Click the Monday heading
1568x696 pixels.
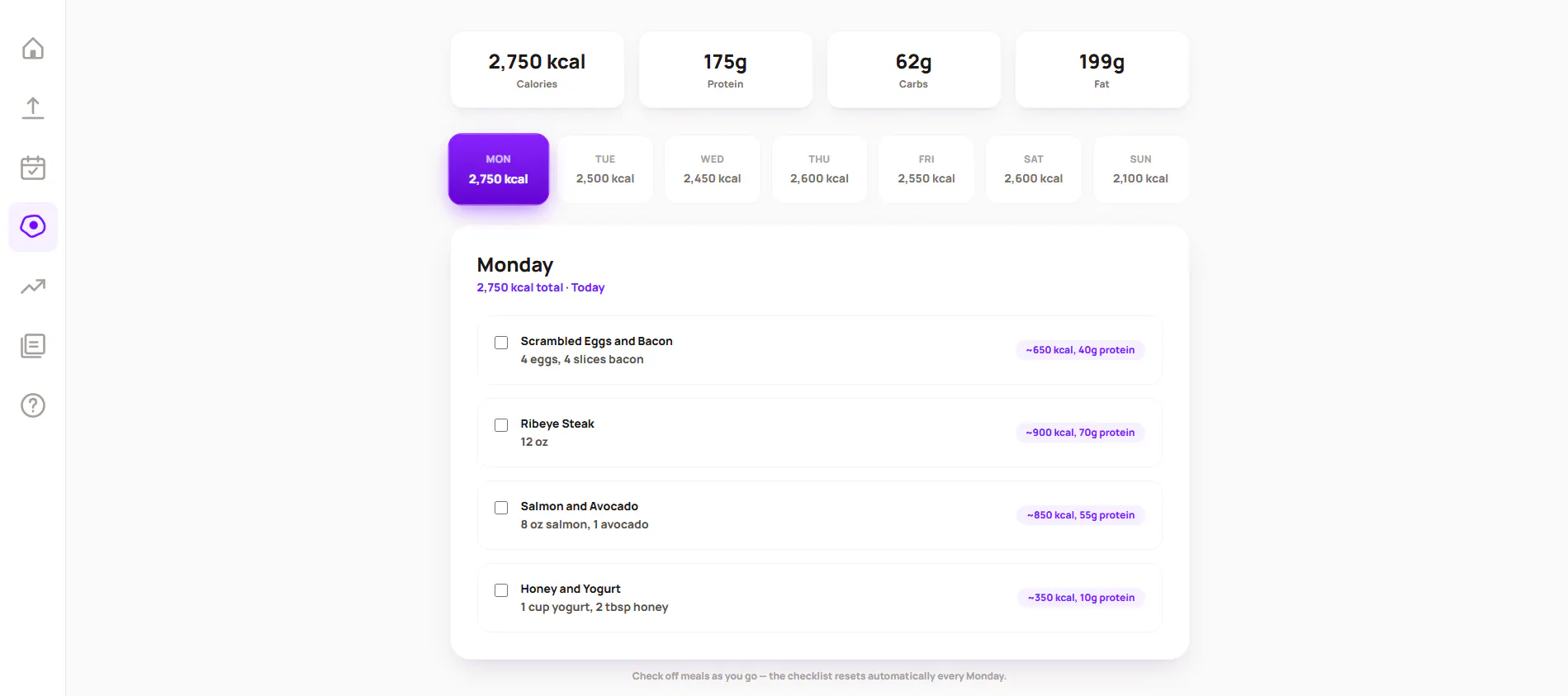[515, 265]
